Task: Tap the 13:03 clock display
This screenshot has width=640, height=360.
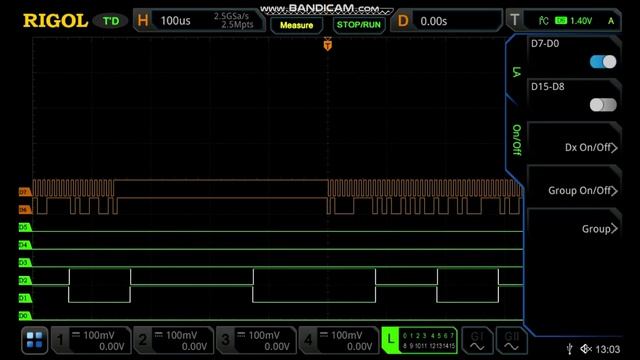Action: (608, 349)
